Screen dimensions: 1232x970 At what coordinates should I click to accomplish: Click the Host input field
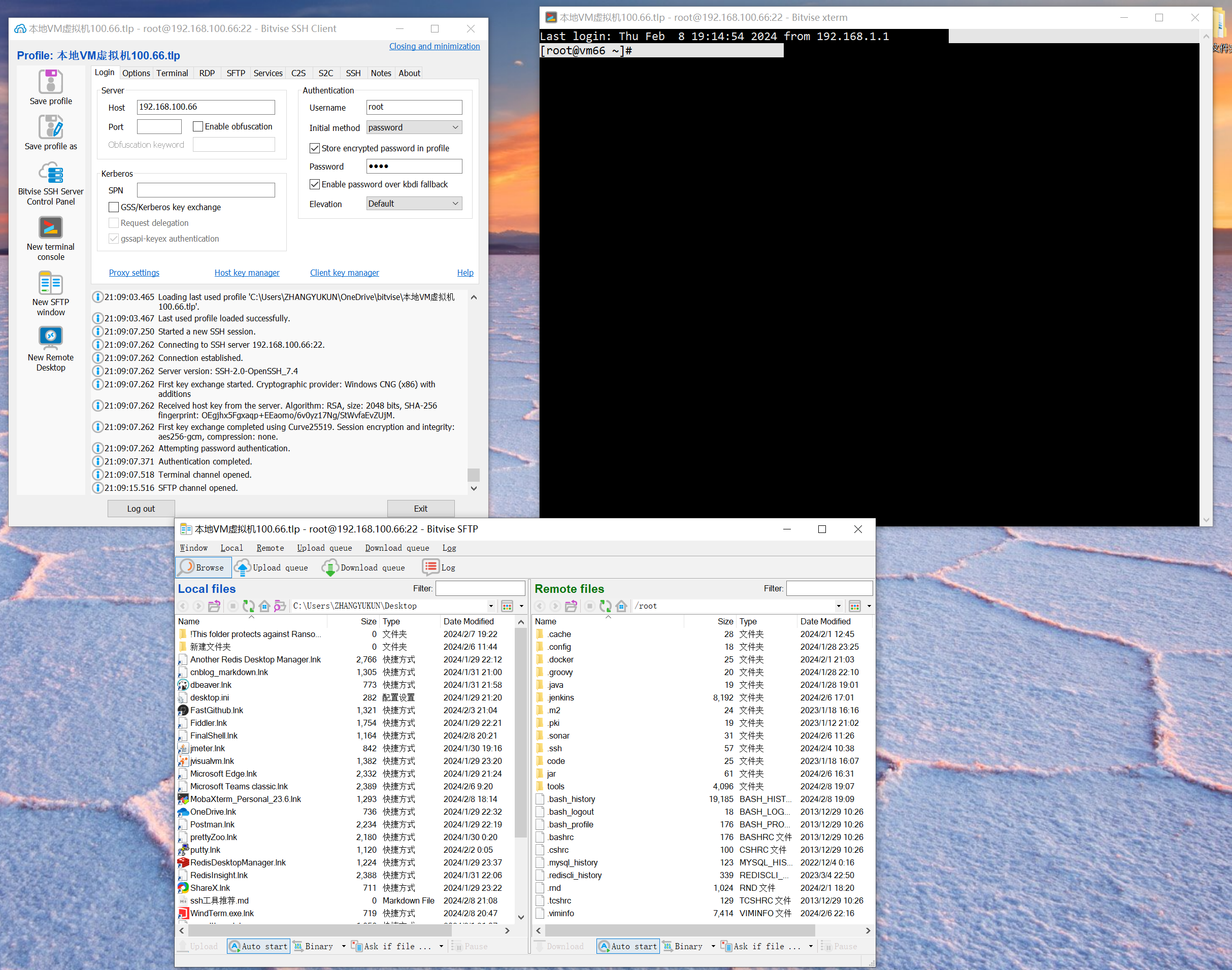[206, 107]
